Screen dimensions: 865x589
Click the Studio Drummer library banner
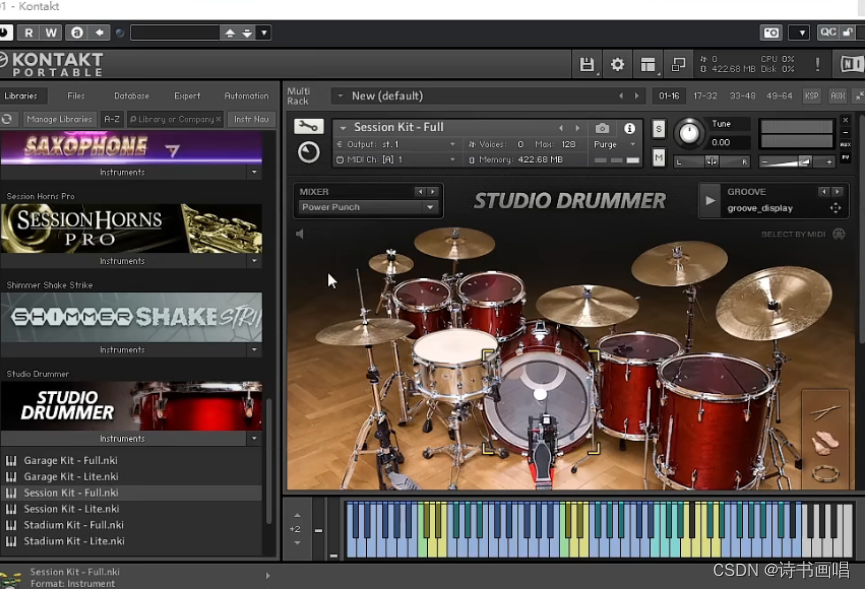[x=131, y=406]
